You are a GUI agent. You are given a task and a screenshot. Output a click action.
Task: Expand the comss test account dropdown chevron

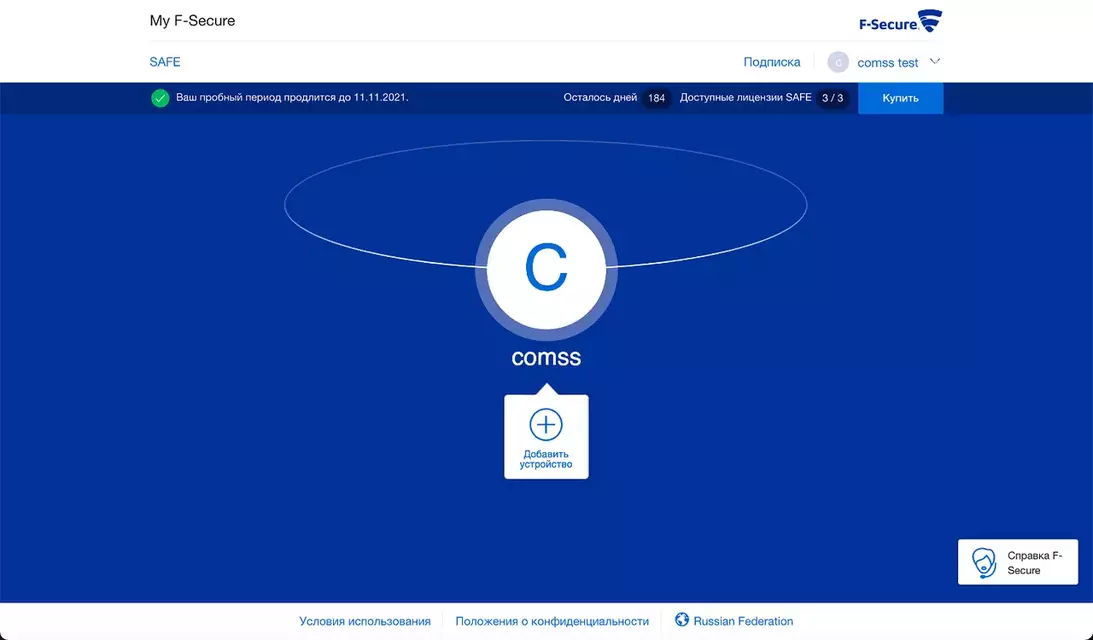(x=935, y=61)
